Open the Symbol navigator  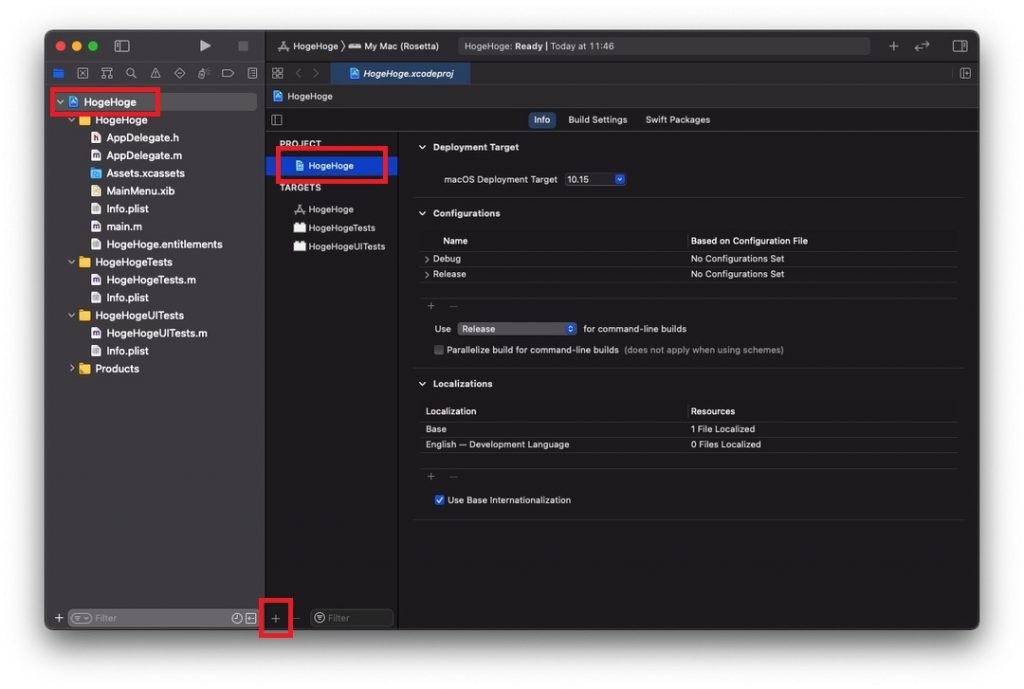[x=107, y=73]
